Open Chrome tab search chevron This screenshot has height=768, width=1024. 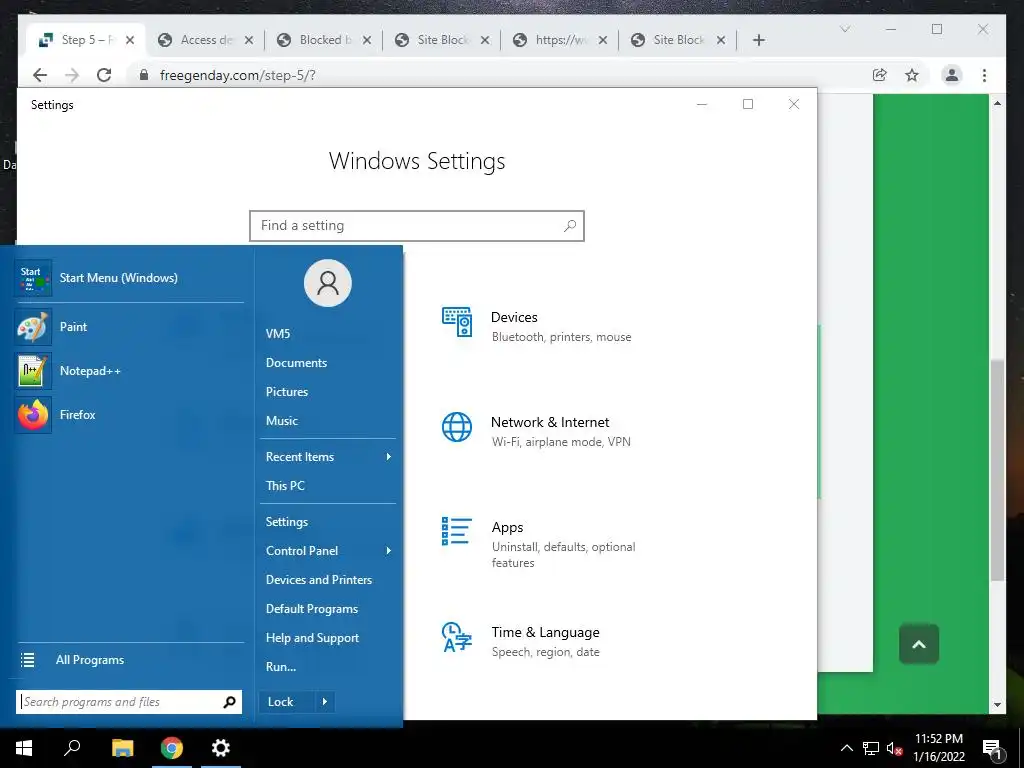(x=845, y=29)
